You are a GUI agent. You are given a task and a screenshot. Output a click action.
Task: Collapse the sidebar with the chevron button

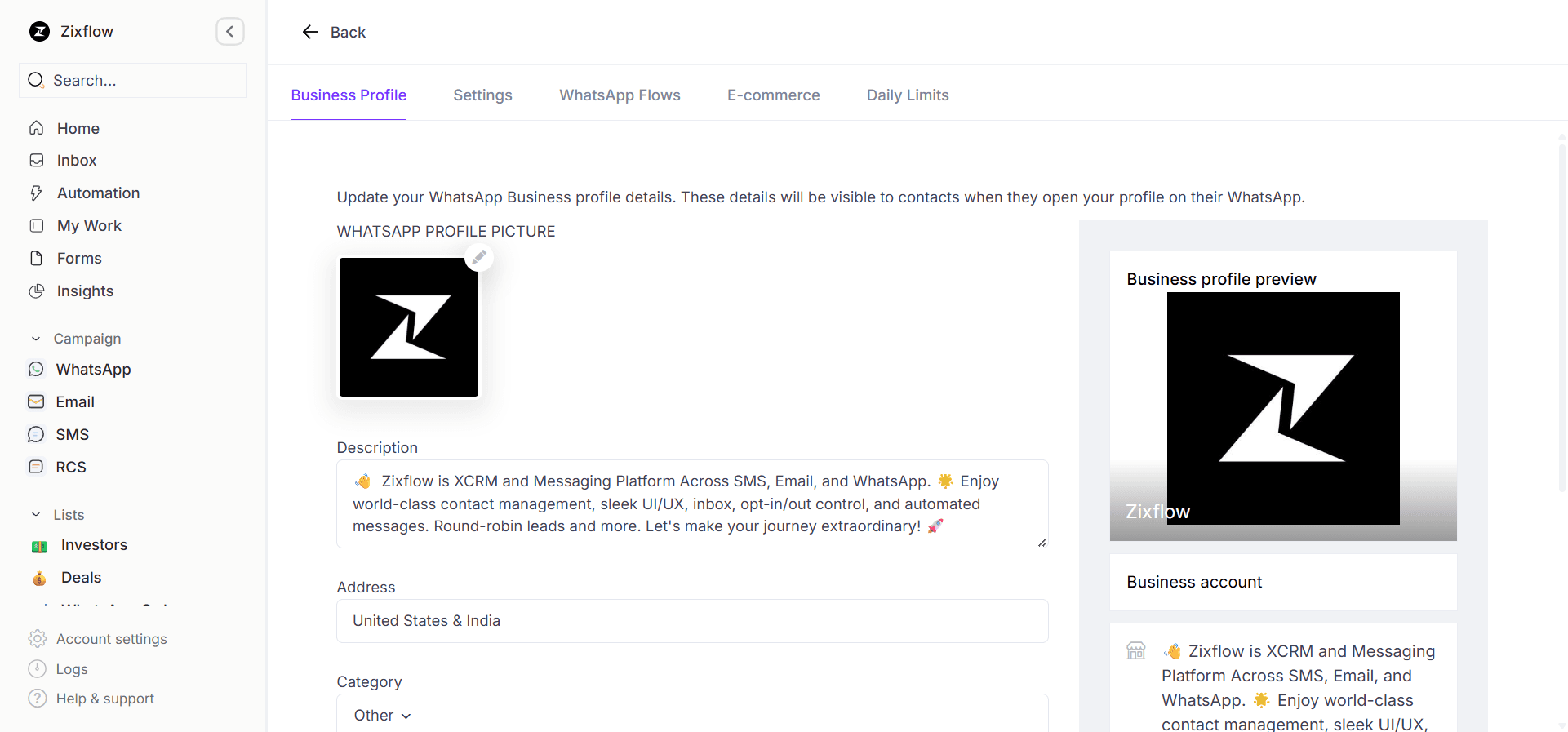(x=230, y=32)
